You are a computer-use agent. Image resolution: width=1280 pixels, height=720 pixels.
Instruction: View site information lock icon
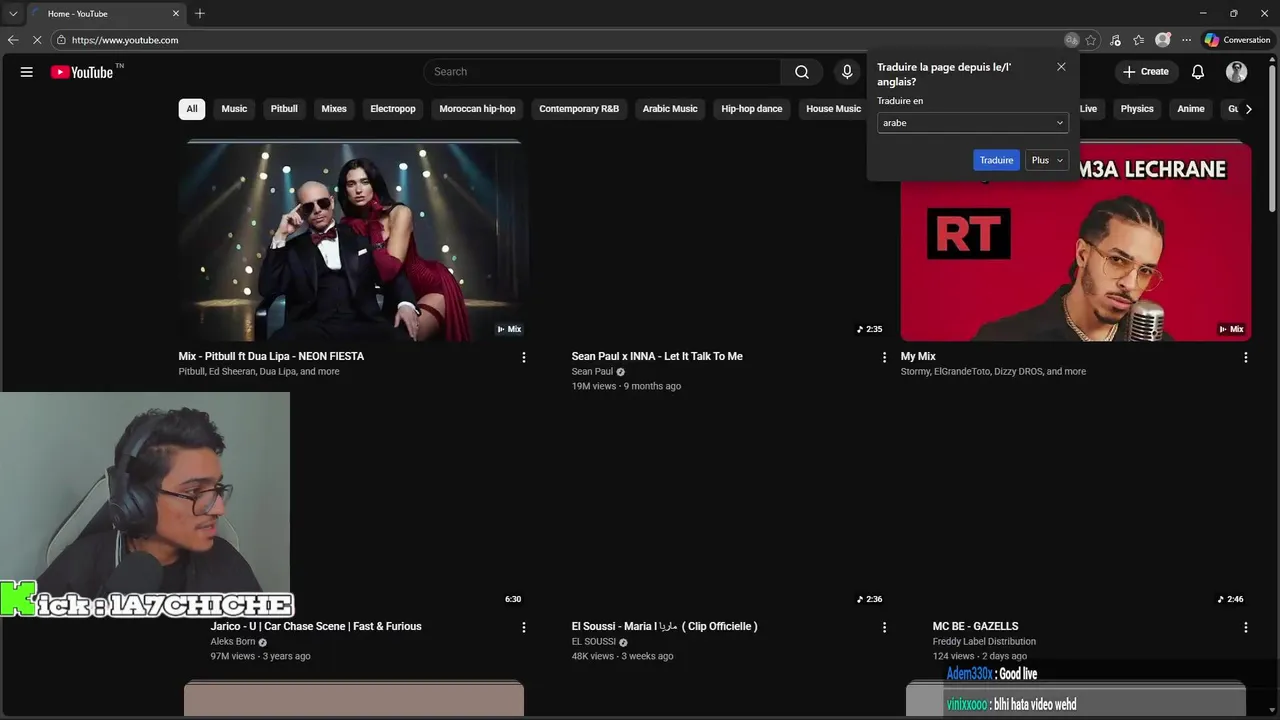(61, 40)
